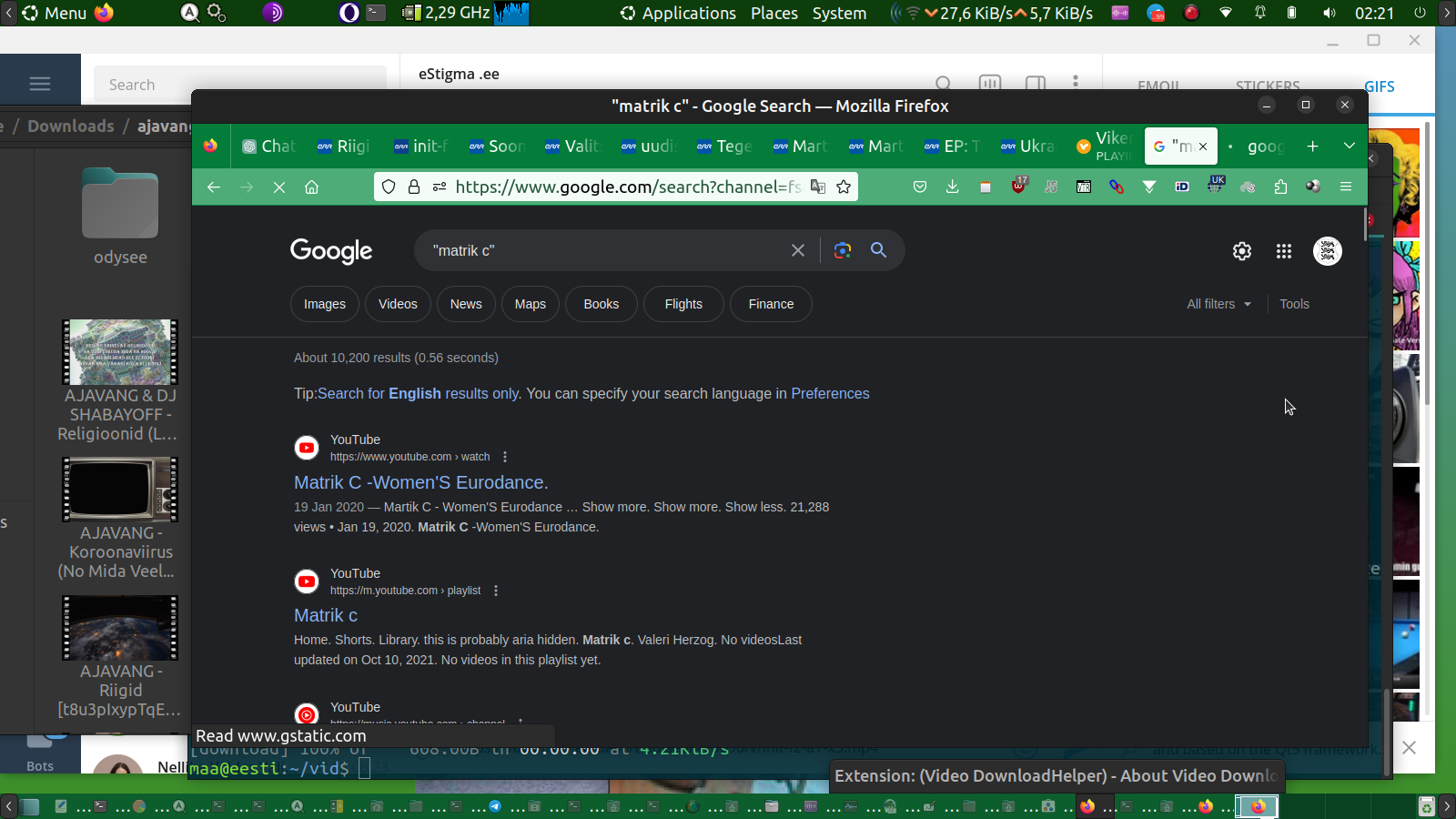Open more options for first YouTube result

505,457
